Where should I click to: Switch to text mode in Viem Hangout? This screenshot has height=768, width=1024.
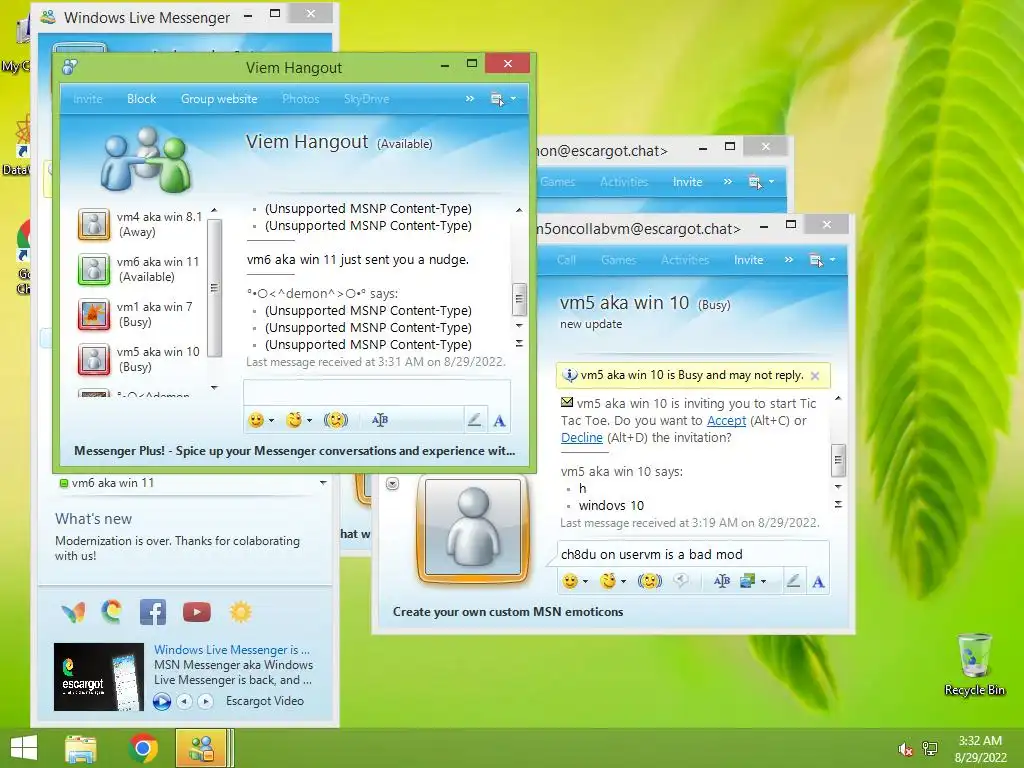pyautogui.click(x=500, y=421)
